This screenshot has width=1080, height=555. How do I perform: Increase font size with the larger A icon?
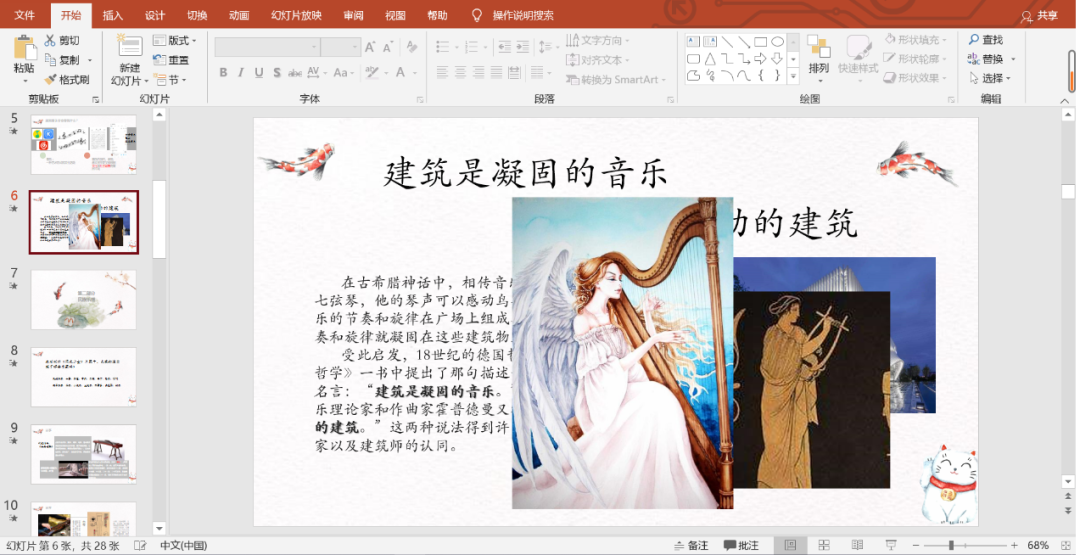[370, 47]
